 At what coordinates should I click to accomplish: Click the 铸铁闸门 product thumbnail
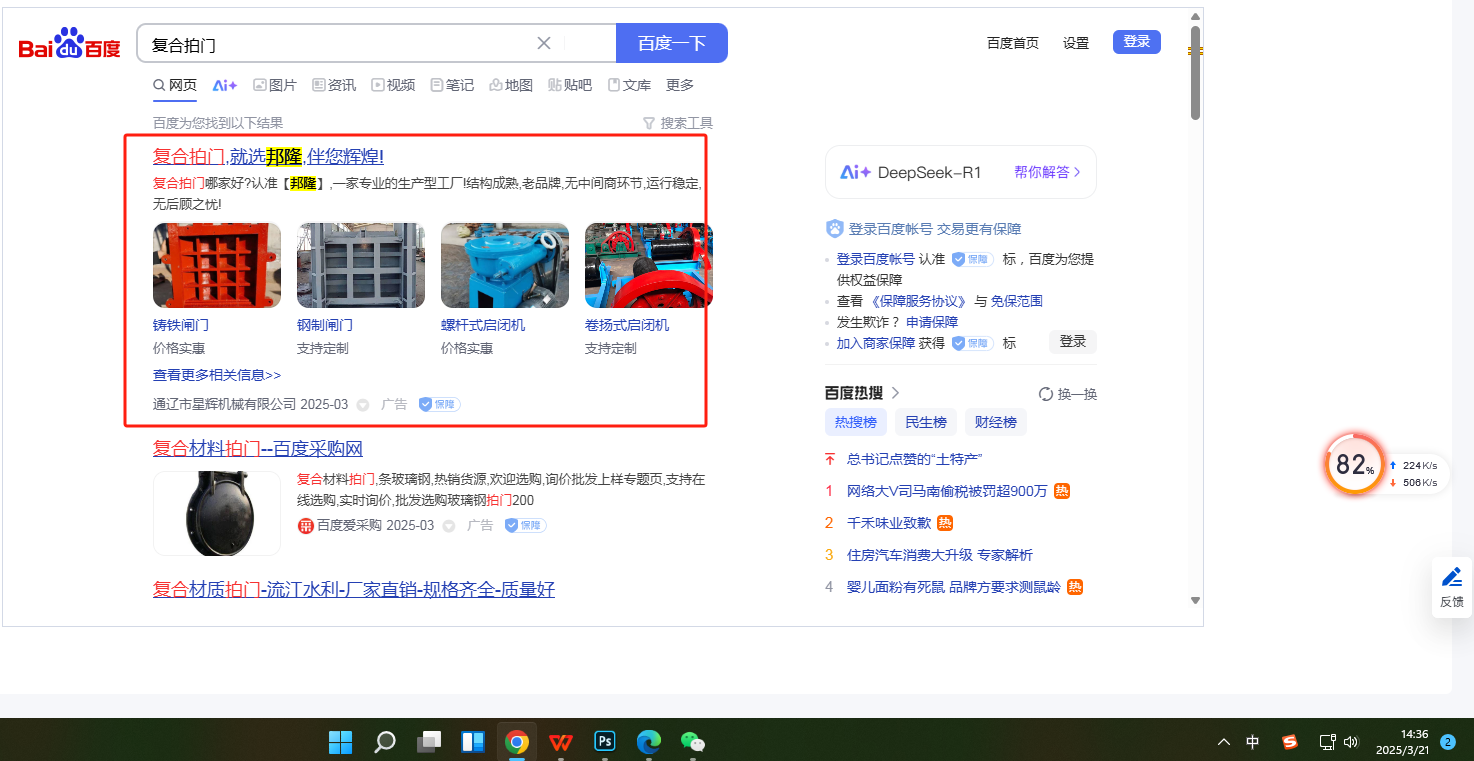point(217,265)
